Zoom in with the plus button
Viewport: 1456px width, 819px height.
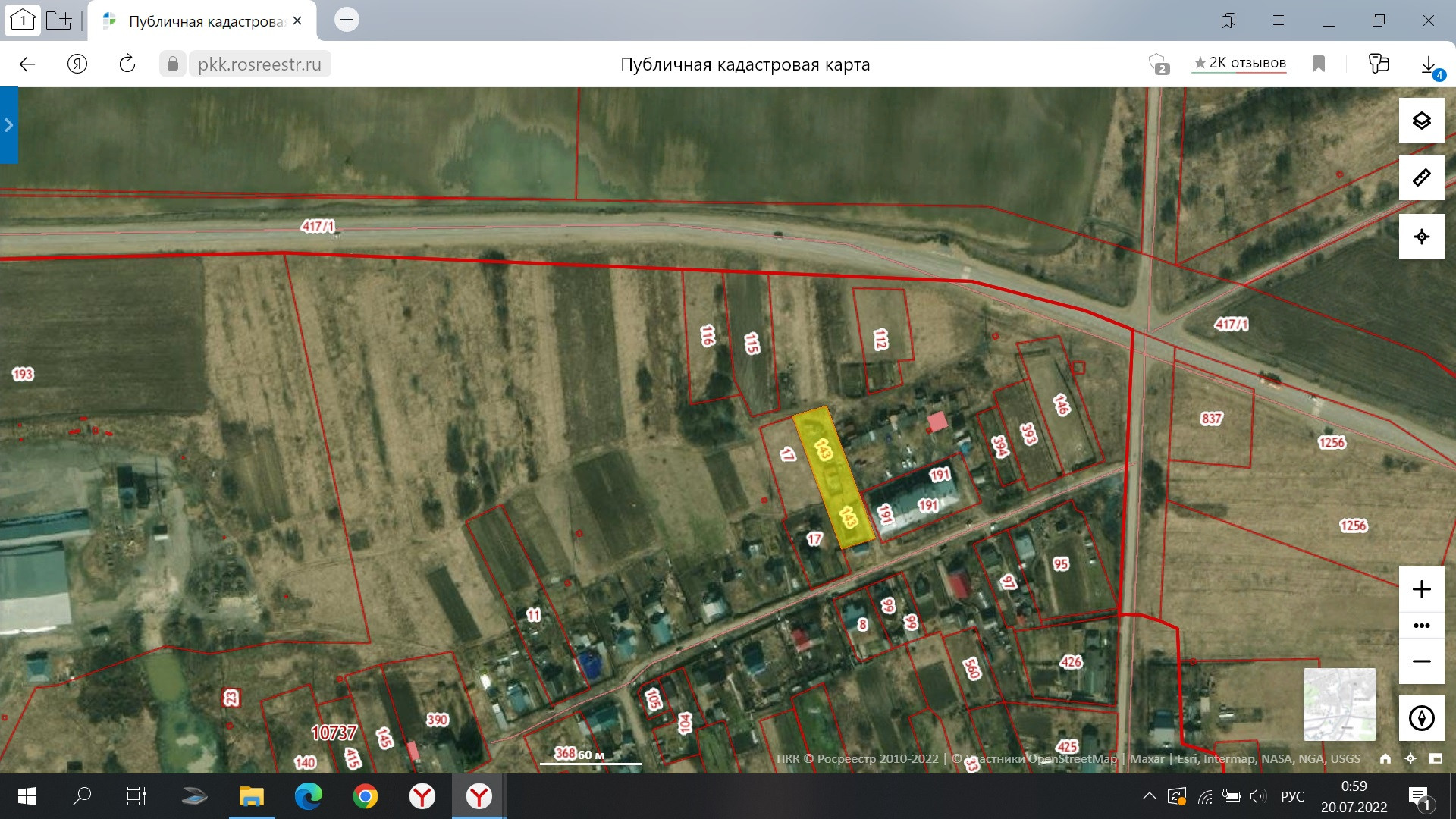(1421, 589)
